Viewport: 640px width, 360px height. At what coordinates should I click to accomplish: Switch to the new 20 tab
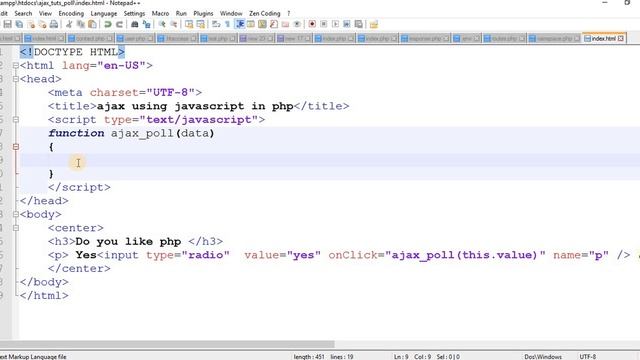(256, 38)
